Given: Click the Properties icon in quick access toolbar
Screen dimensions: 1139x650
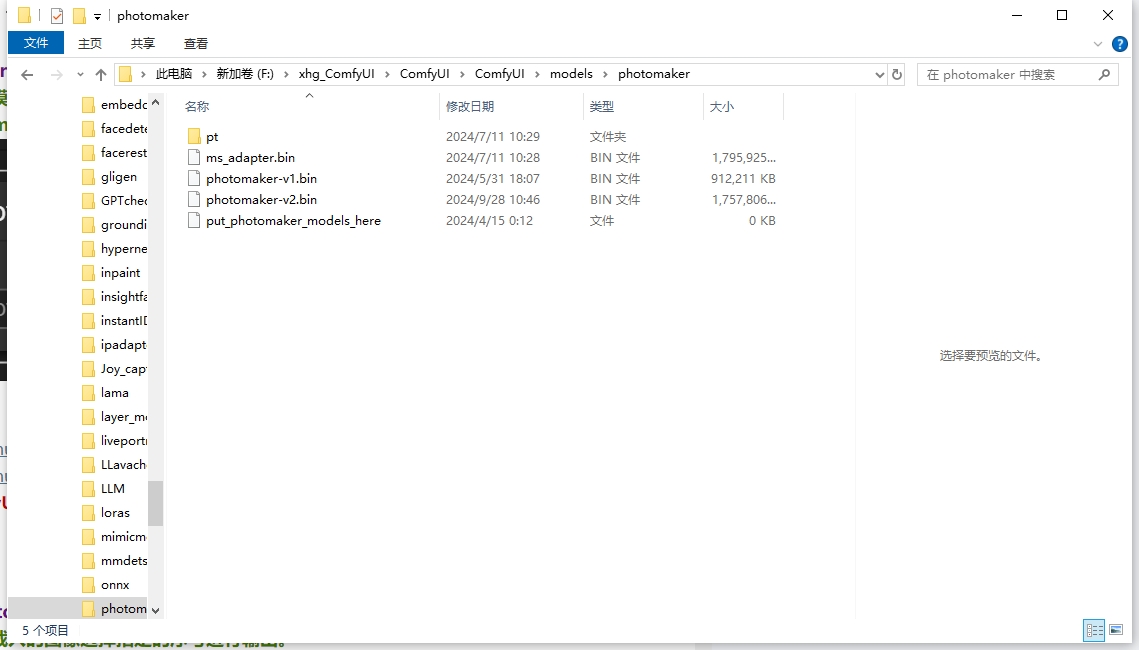Looking at the screenshot, I should click(x=57, y=16).
